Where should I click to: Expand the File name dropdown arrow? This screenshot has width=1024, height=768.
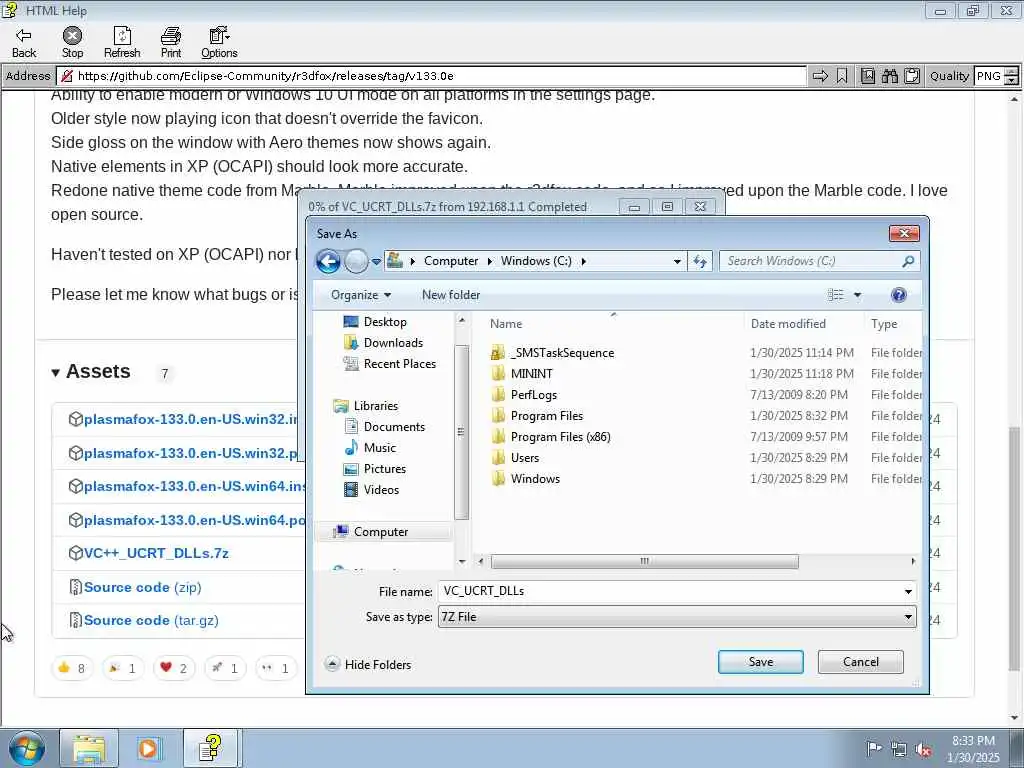coord(908,592)
